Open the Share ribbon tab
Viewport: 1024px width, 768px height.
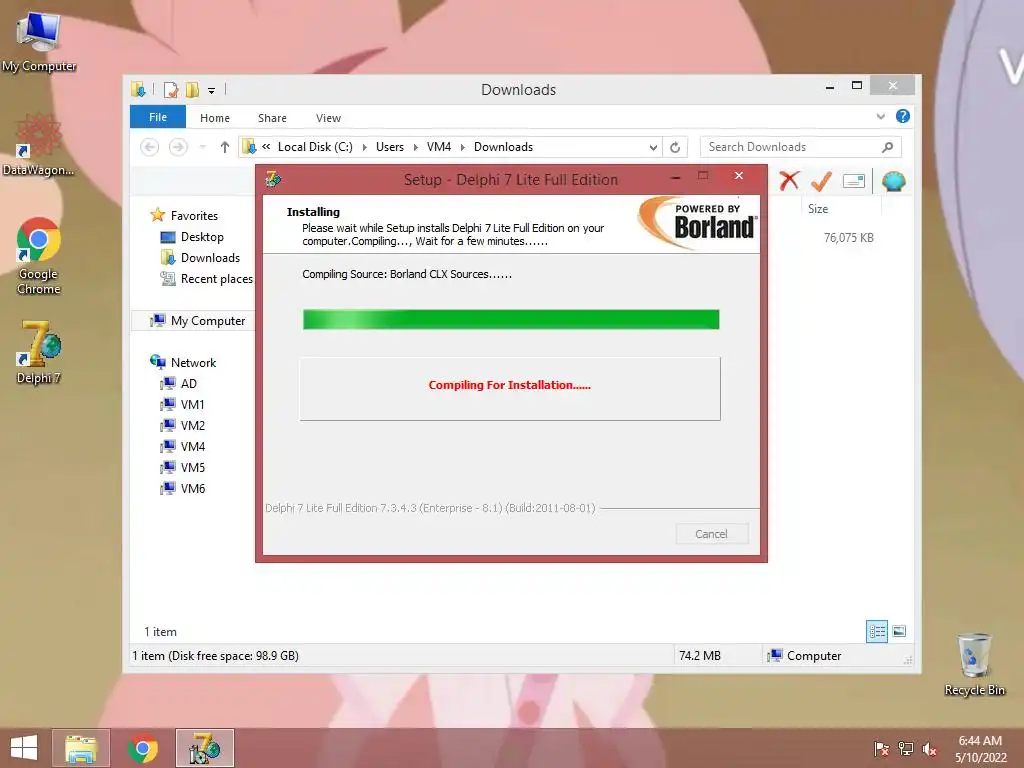pyautogui.click(x=272, y=118)
